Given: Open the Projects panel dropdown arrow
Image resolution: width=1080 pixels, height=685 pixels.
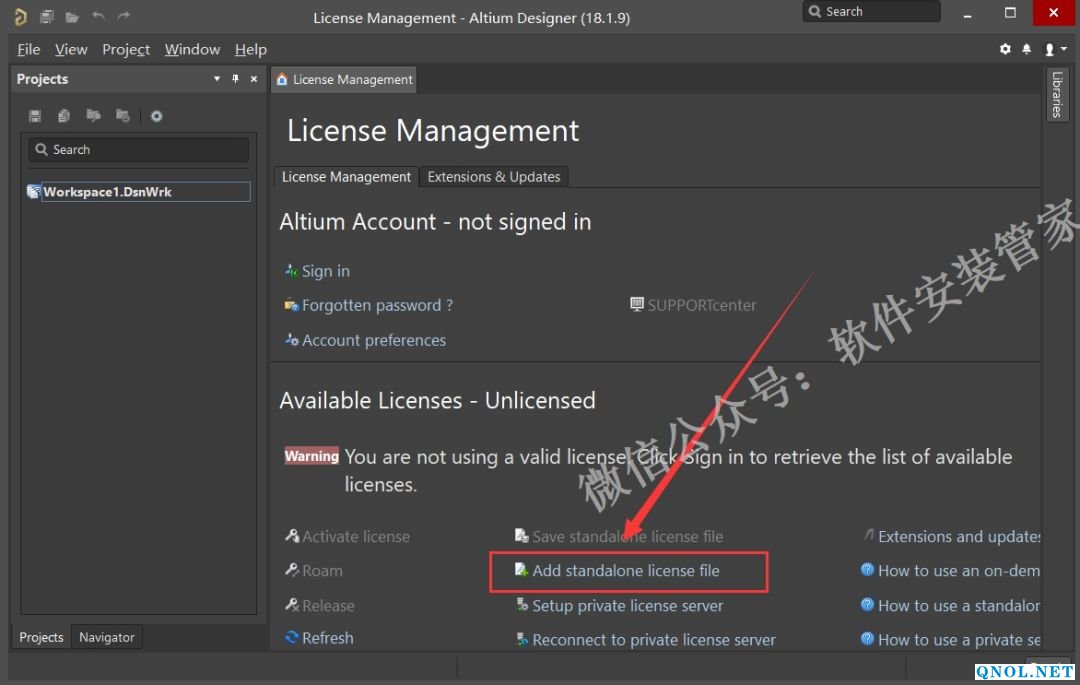Looking at the screenshot, I should pos(217,79).
